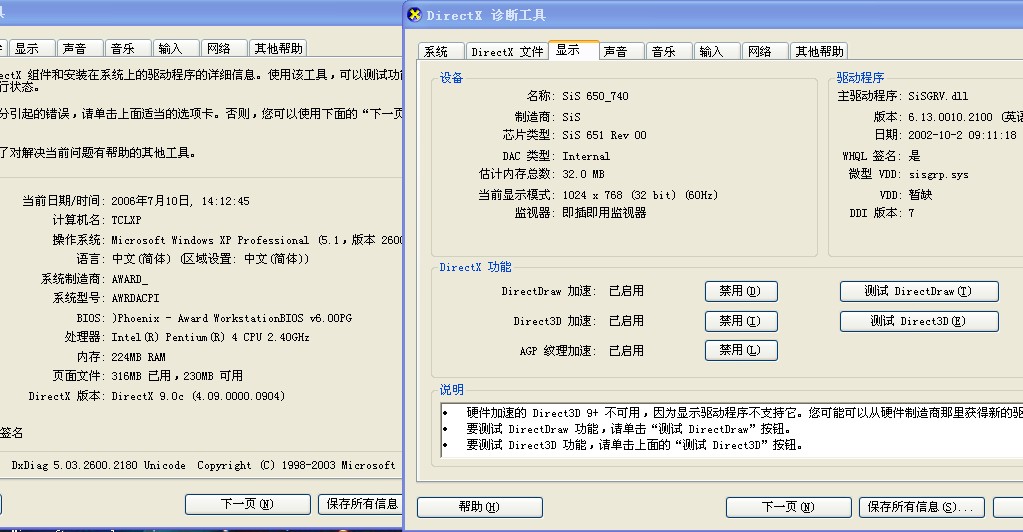Disable AGP texture acceleration with 禁用(L)

[741, 351]
